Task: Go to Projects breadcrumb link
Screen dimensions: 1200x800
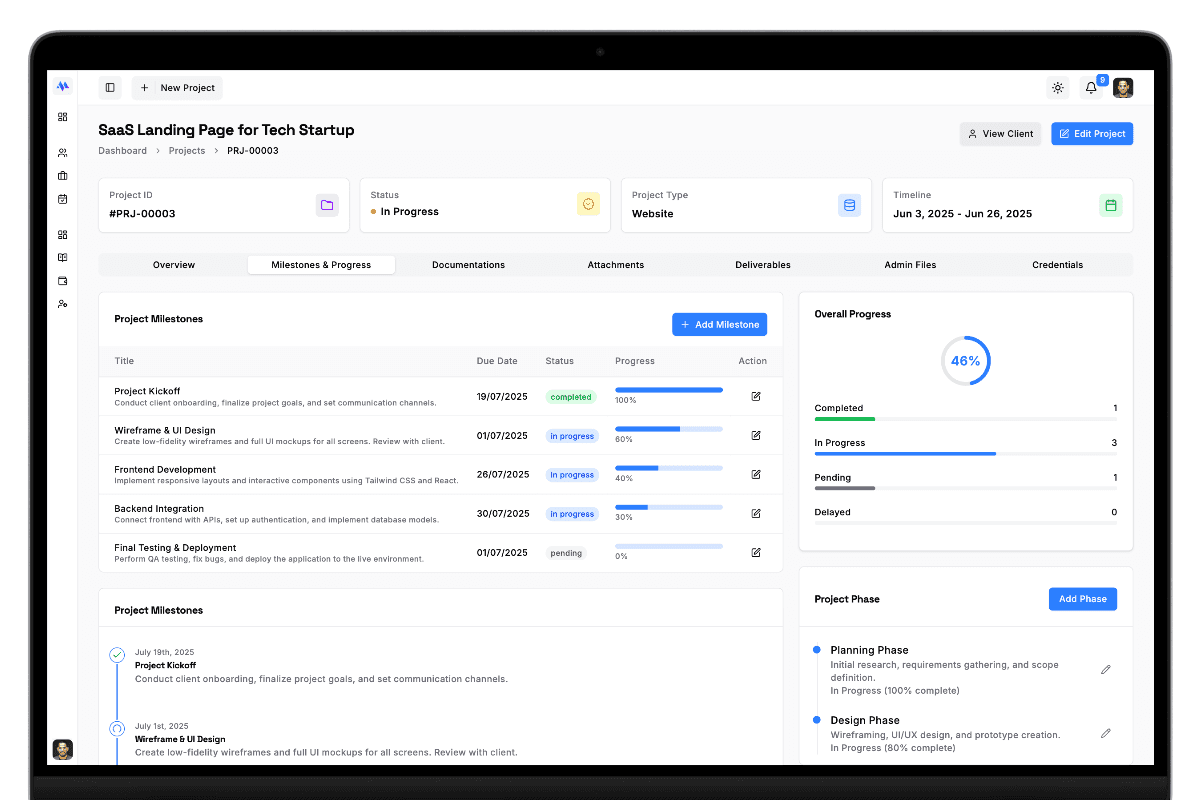Action: tap(187, 151)
